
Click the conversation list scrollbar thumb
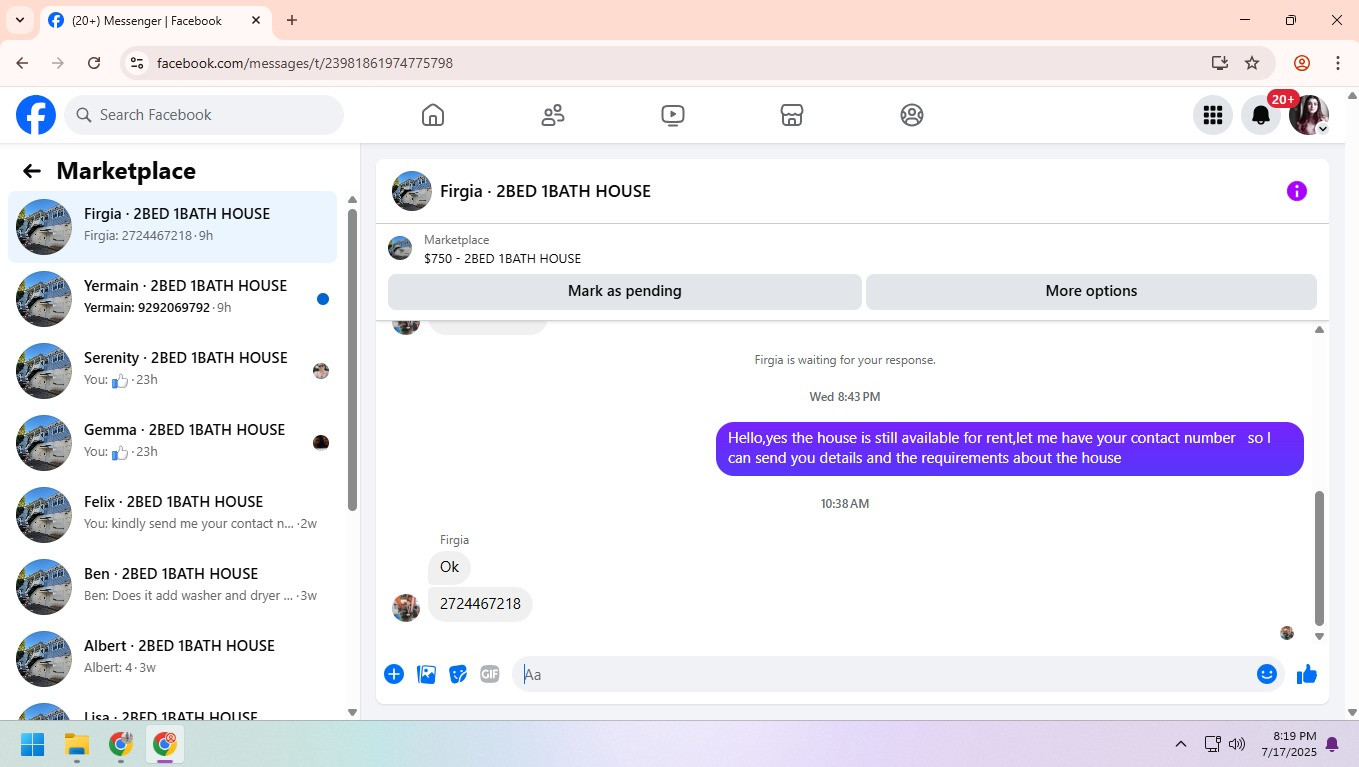point(352,360)
